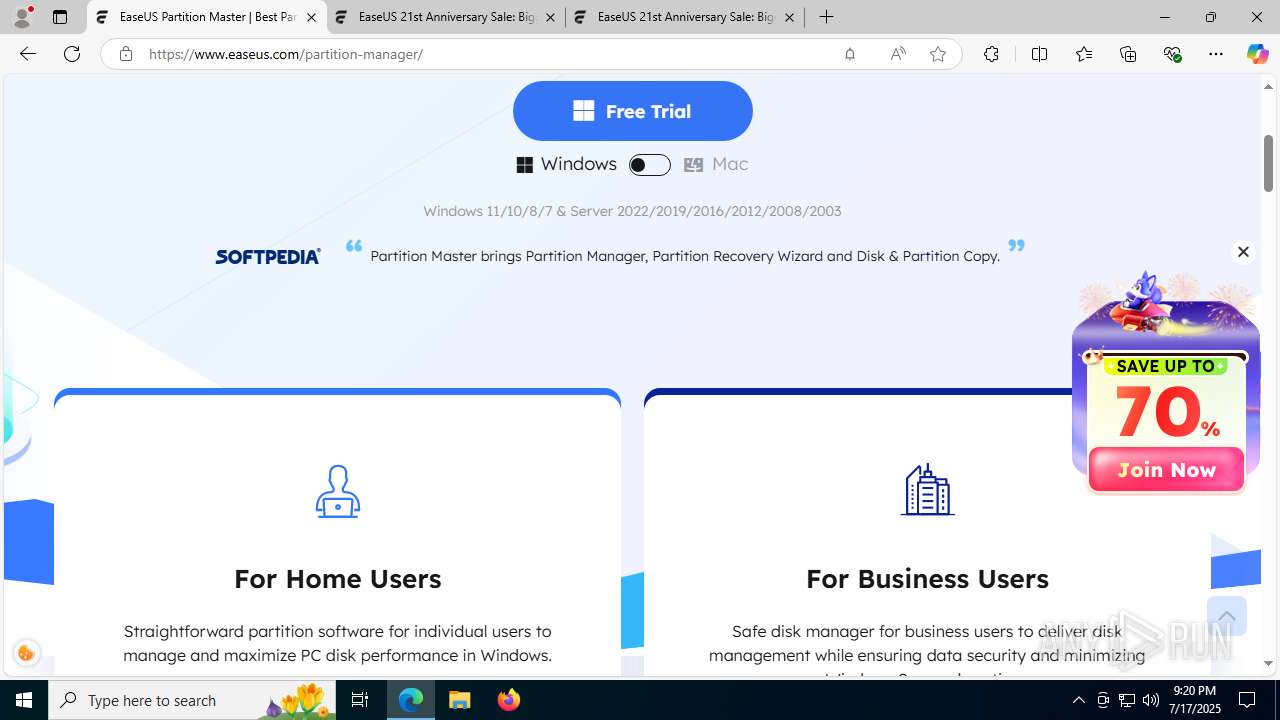This screenshot has width=1280, height=720.
Task: Click Join Now on sale banner
Action: point(1166,470)
